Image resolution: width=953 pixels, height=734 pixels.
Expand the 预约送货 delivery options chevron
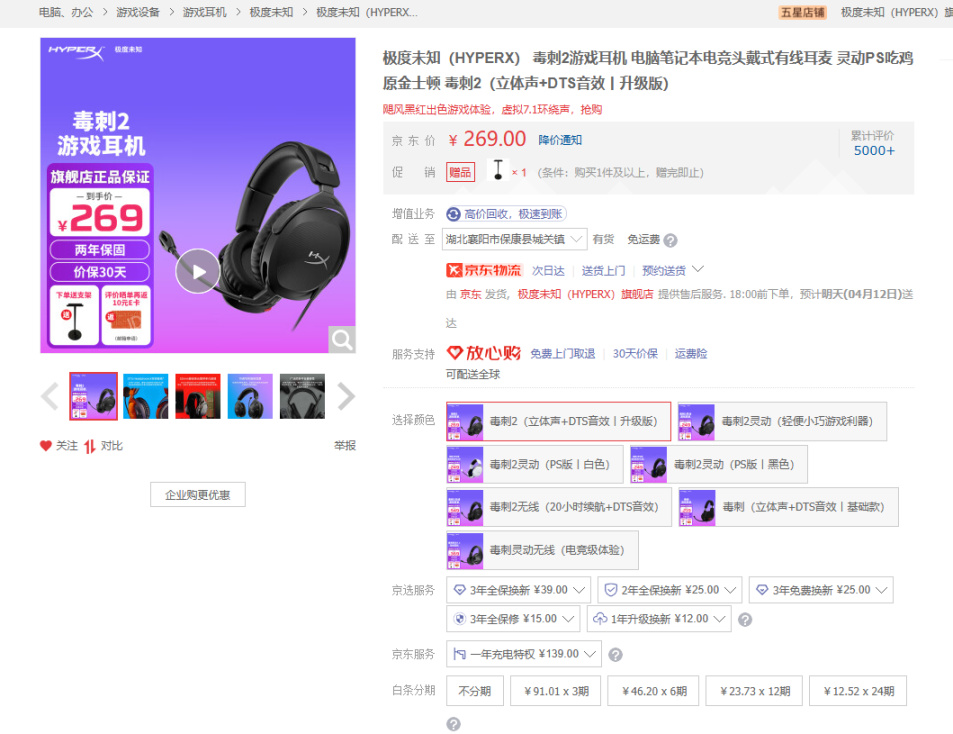(x=698, y=269)
